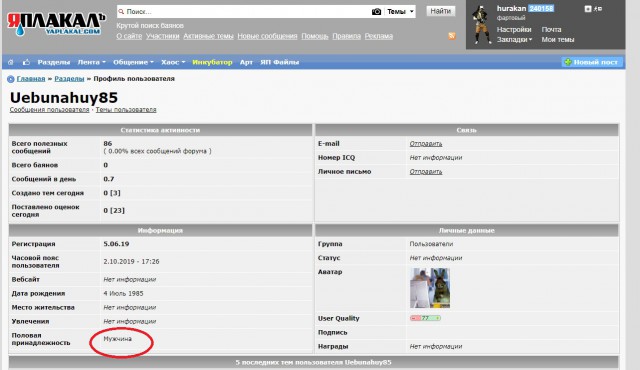
Task: Click the Найти search button
Action: pyautogui.click(x=440, y=11)
